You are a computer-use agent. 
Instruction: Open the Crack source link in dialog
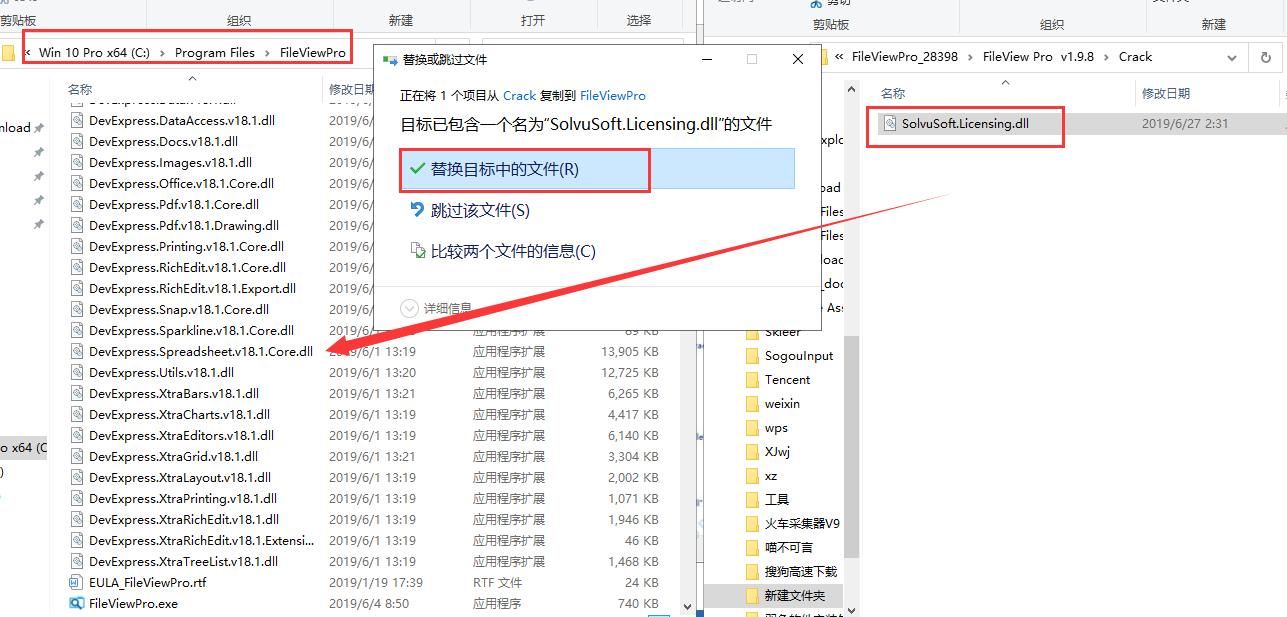[x=519, y=96]
